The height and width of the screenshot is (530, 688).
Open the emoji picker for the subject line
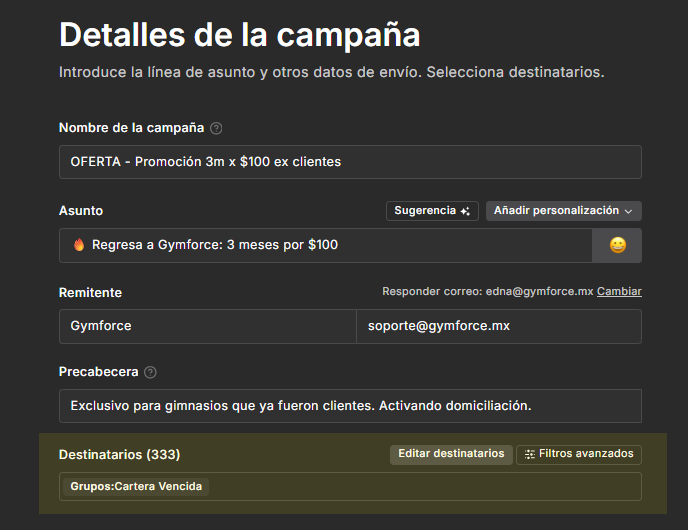(x=617, y=245)
